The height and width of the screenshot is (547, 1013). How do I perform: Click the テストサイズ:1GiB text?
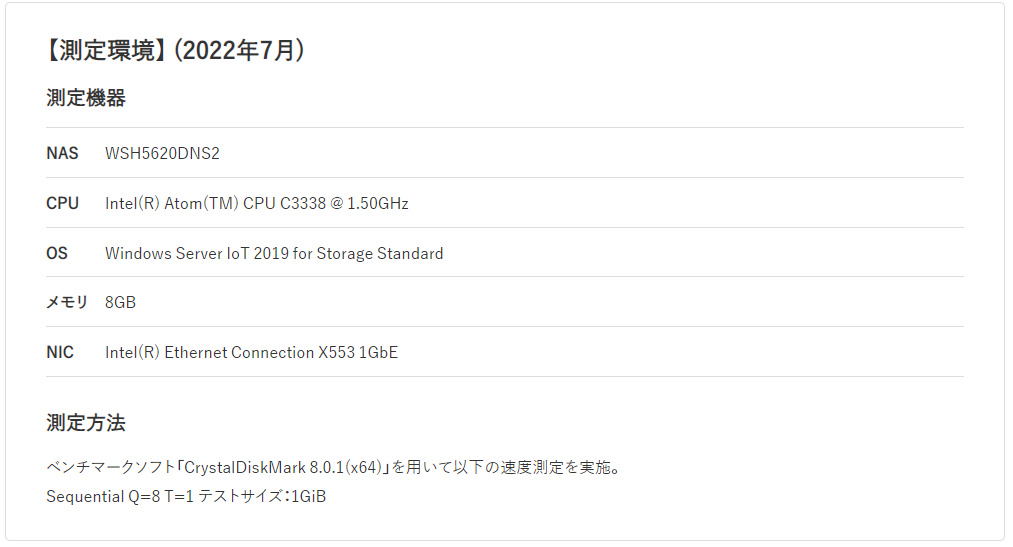(x=262, y=497)
